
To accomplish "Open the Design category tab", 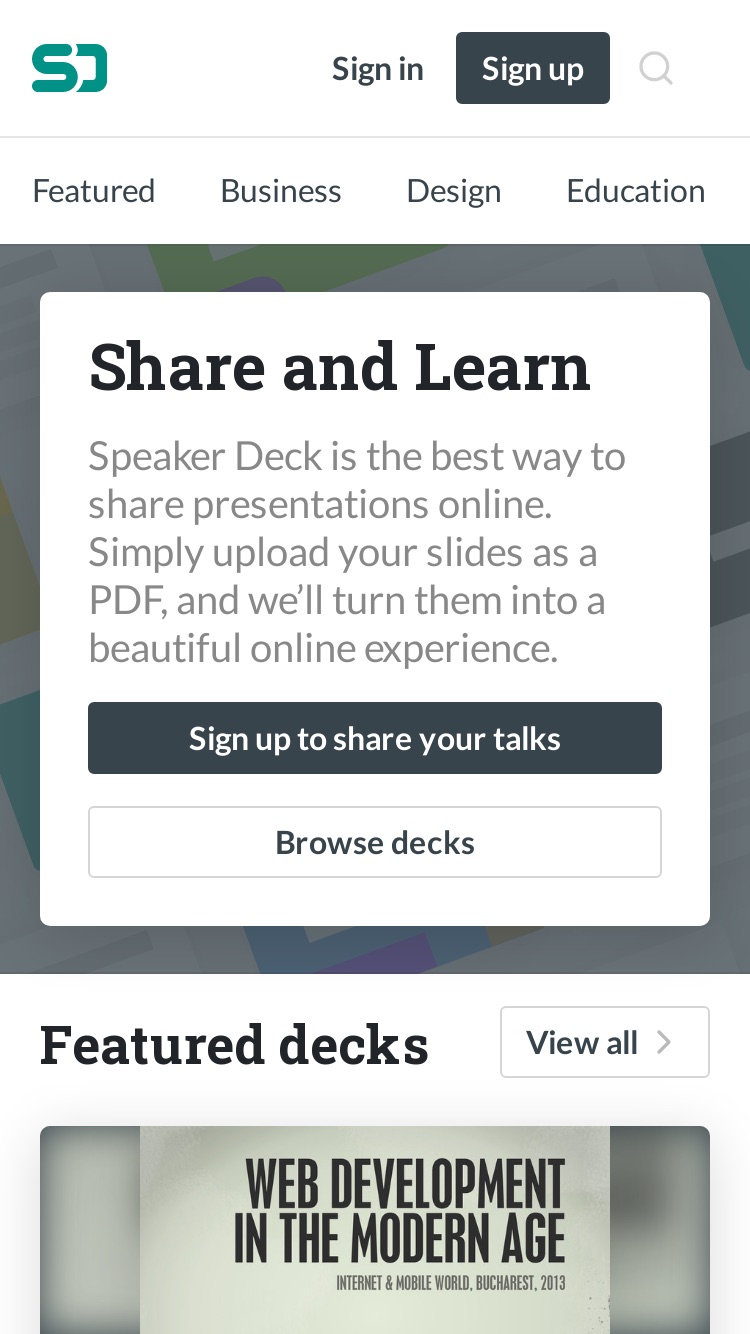I will (x=454, y=190).
